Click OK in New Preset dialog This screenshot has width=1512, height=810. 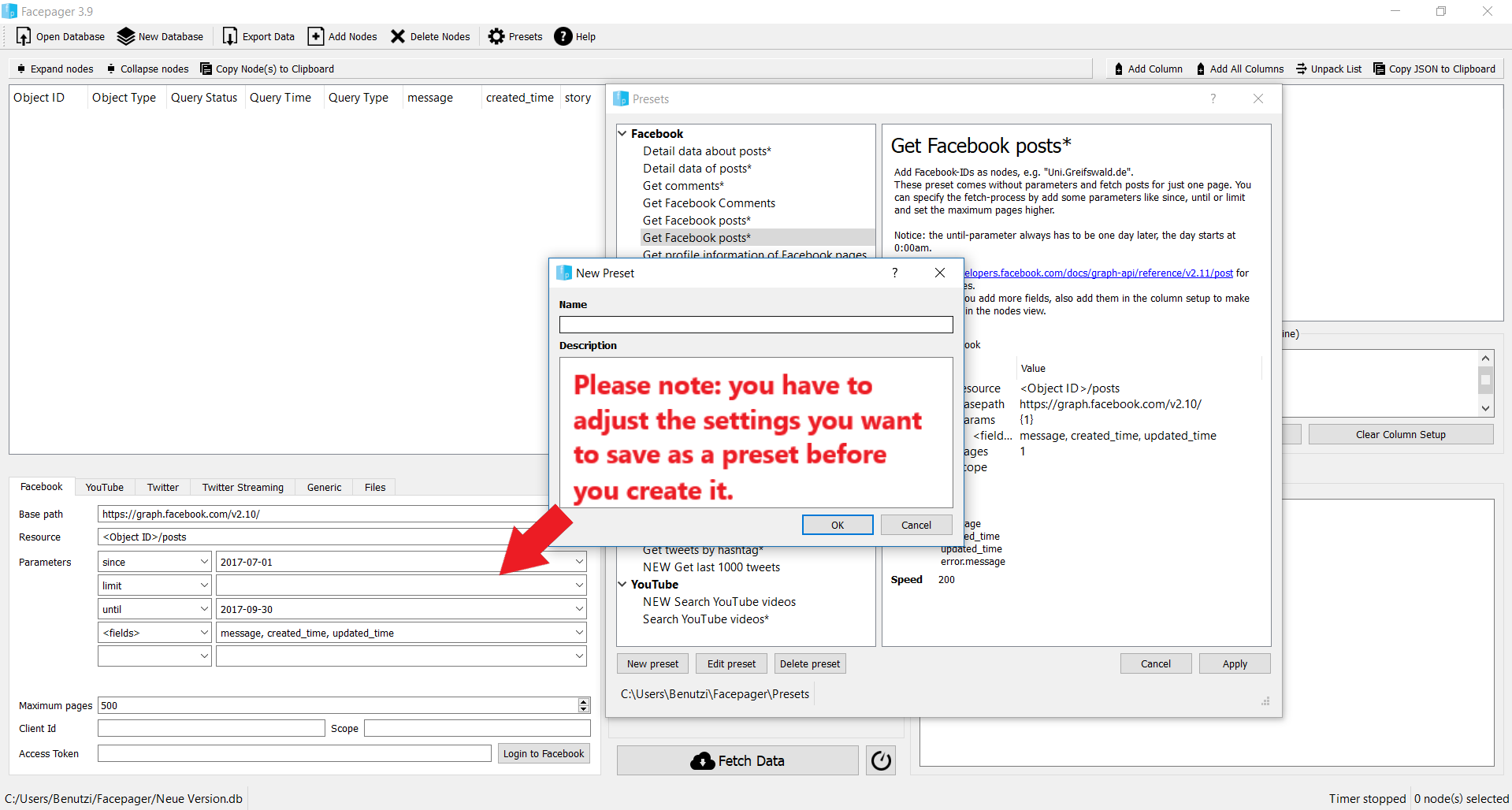pos(838,525)
